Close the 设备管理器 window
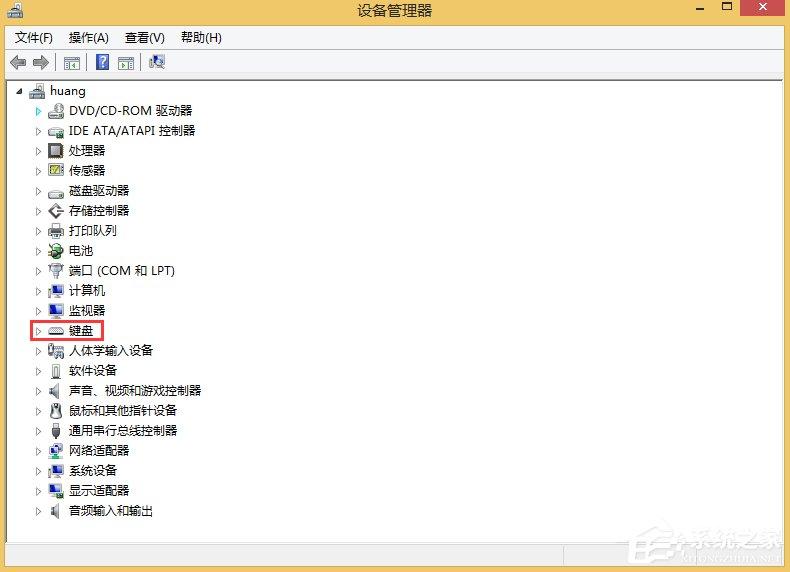Screen dimensions: 790x572 [x=762, y=8]
